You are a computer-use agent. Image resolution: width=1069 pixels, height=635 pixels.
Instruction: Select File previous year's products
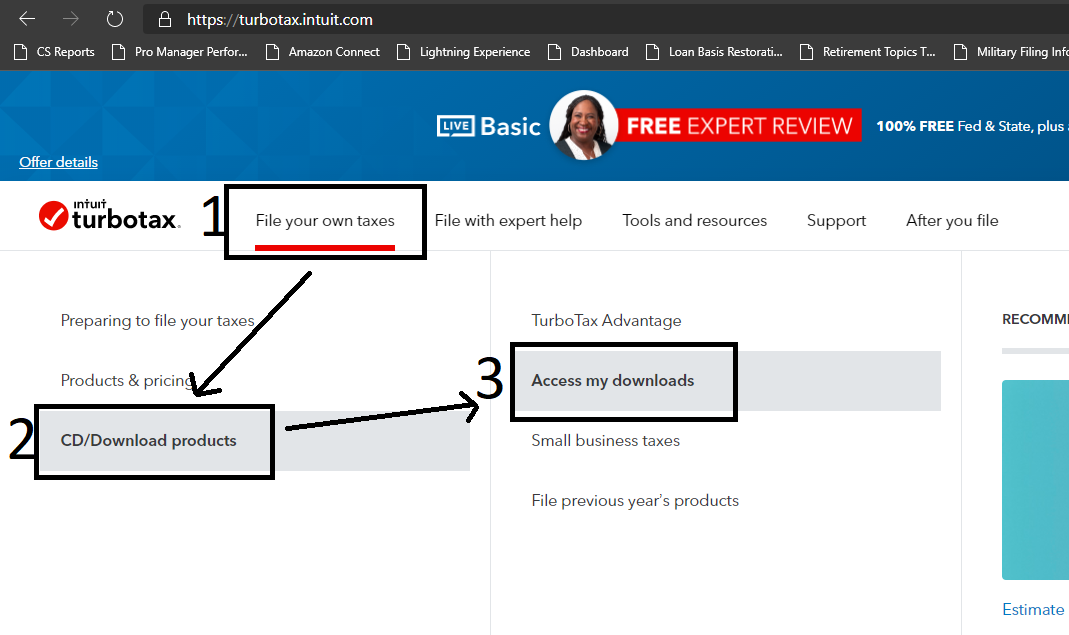point(635,501)
